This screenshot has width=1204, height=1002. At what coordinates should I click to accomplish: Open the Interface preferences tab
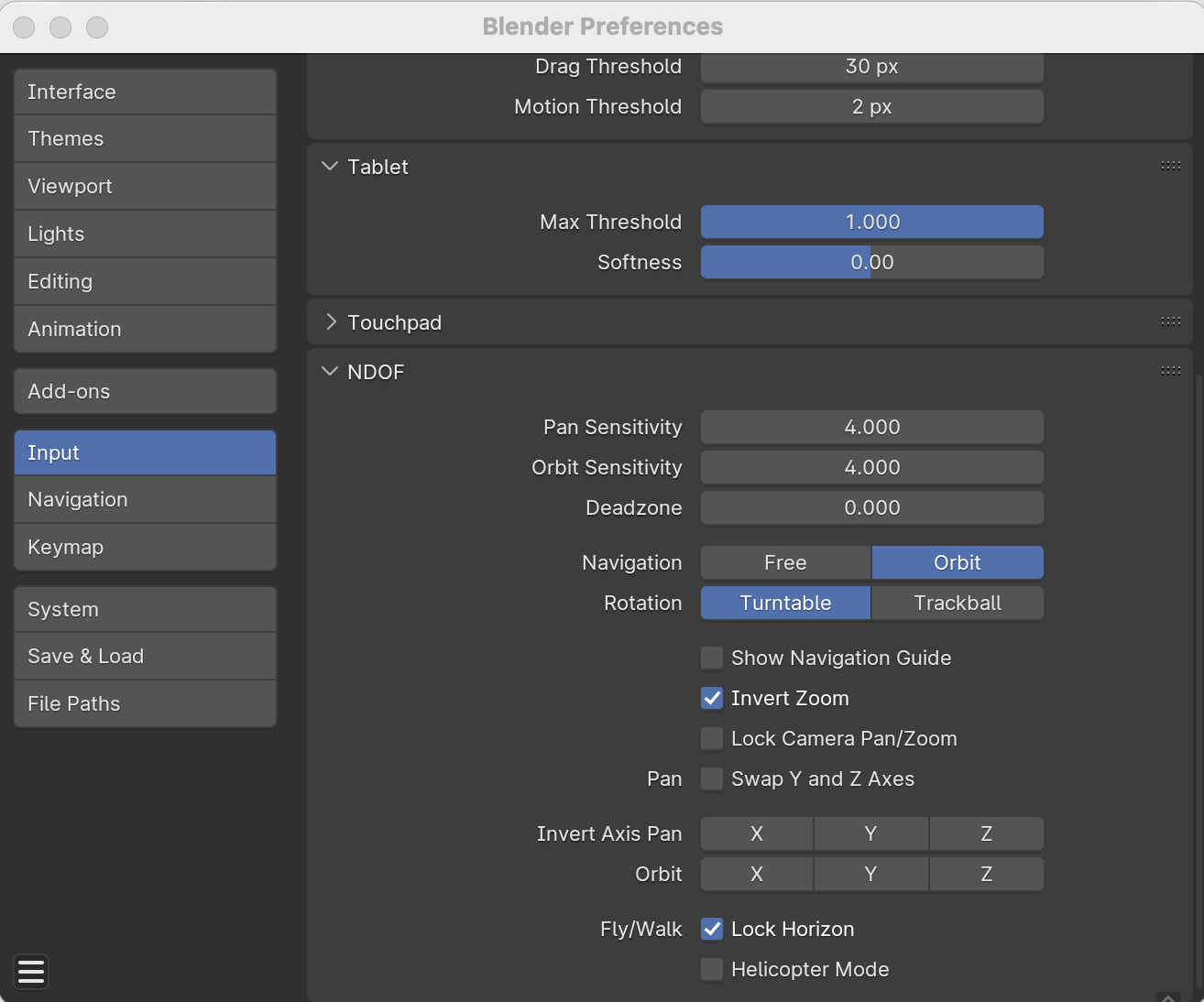(145, 92)
